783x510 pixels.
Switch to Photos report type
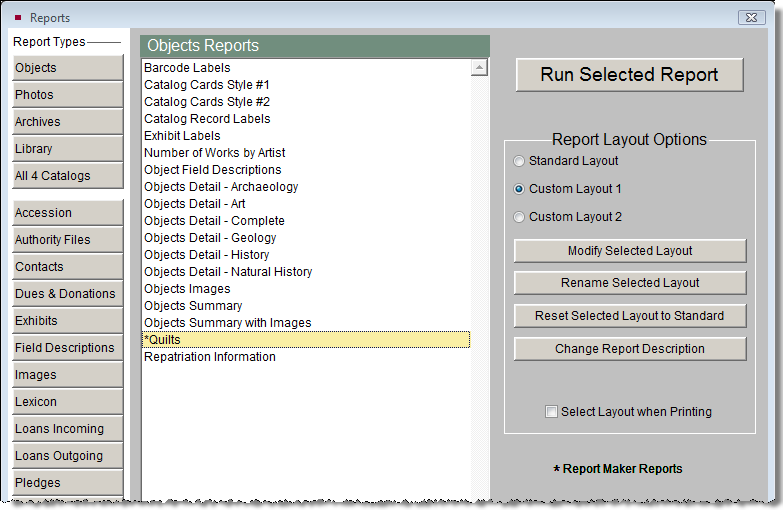pyautogui.click(x=67, y=95)
